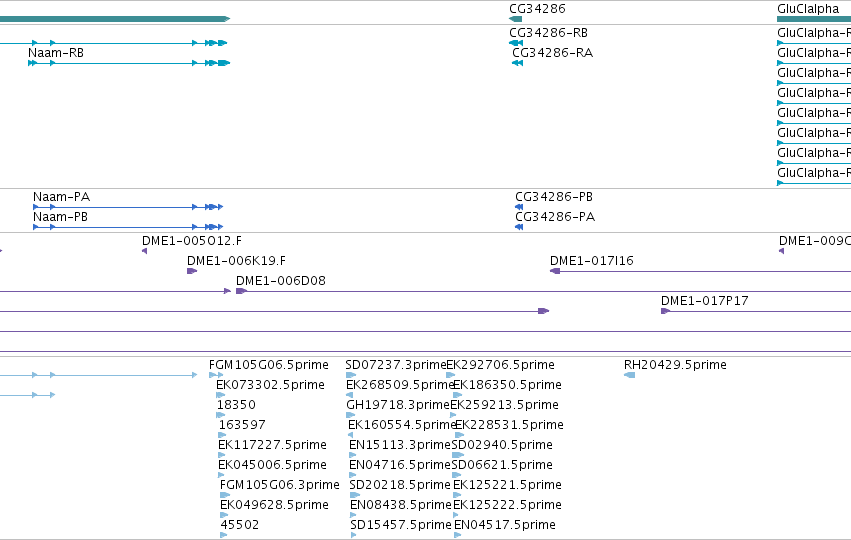This screenshot has height=540, width=851.
Task: Select EST label EK117227.5prime
Action: point(272,445)
